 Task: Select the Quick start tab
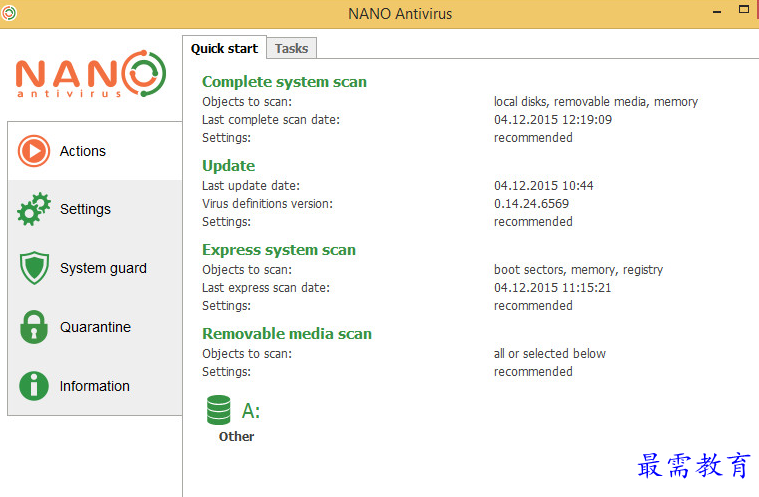[x=225, y=48]
